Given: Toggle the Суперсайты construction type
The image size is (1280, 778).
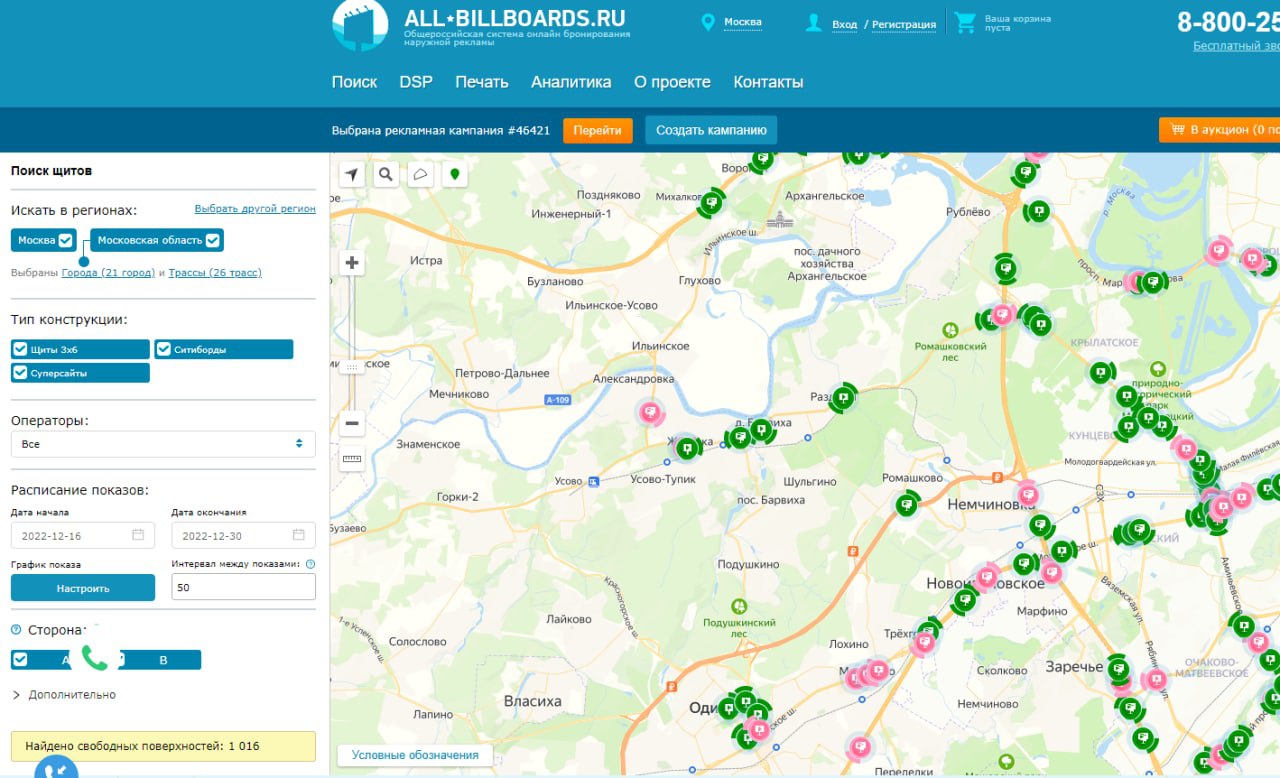Looking at the screenshot, I should coord(80,373).
